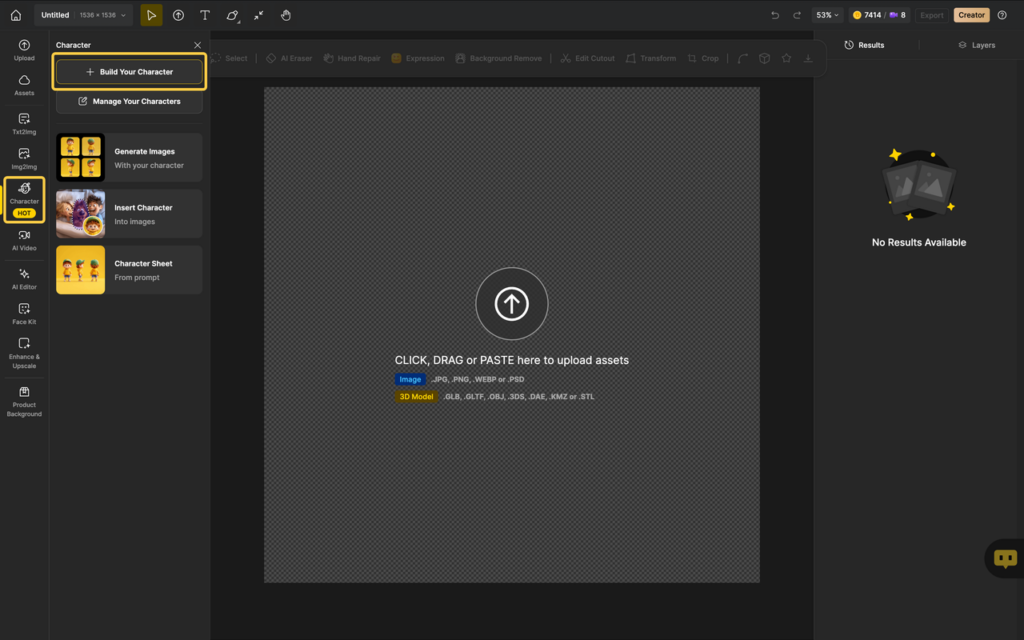Click the Undo arrow
The width and height of the screenshot is (1024, 640).
click(x=775, y=15)
